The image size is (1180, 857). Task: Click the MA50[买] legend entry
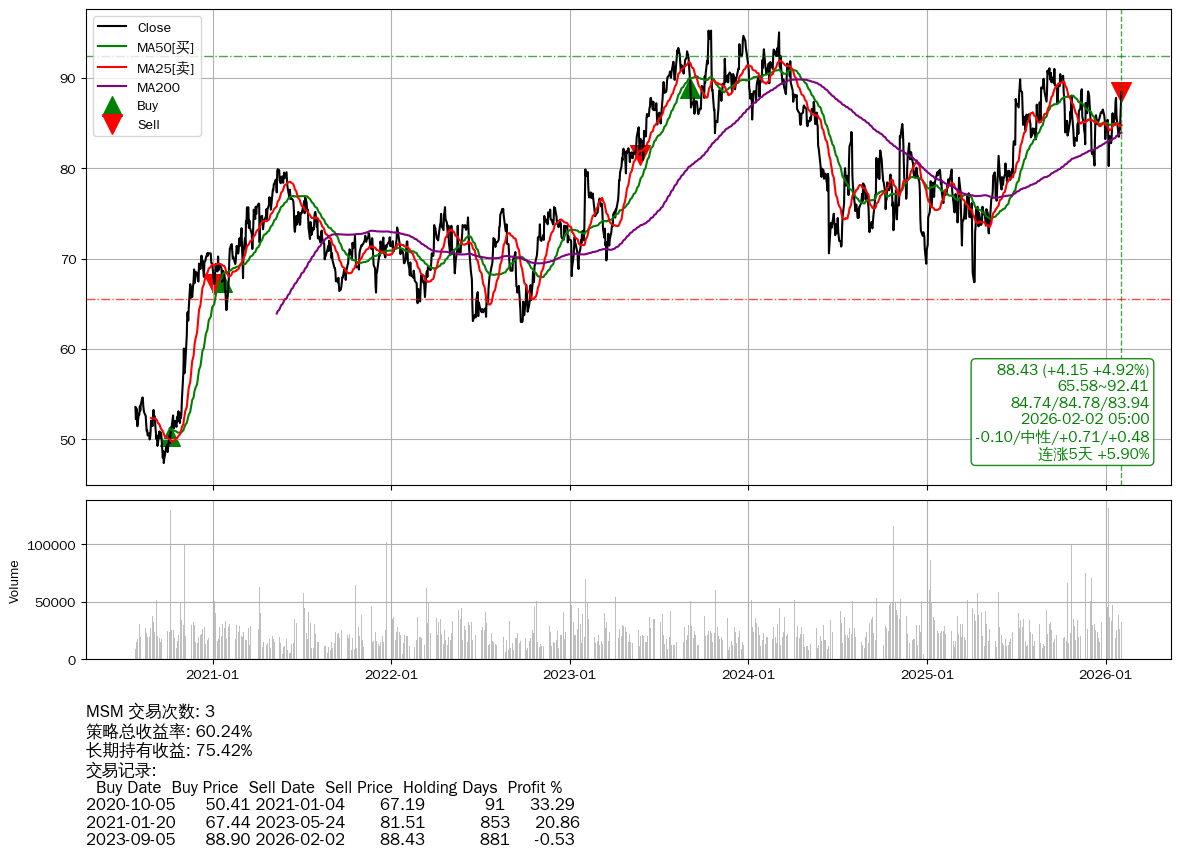[x=165, y=48]
